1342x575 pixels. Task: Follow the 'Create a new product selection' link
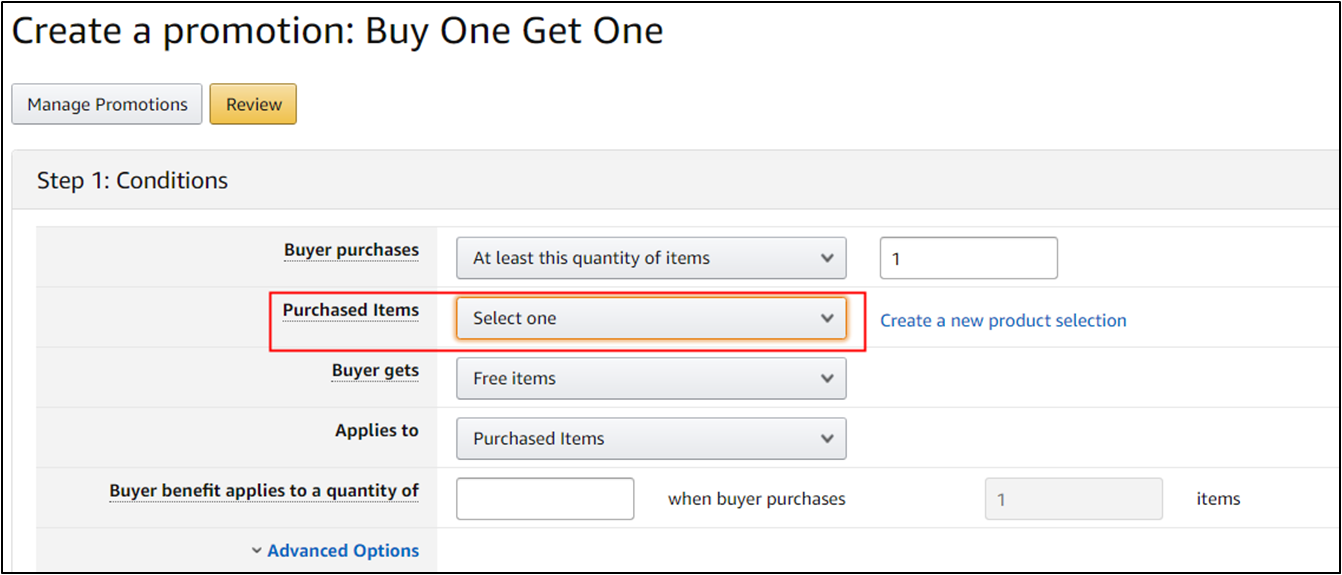1003,321
